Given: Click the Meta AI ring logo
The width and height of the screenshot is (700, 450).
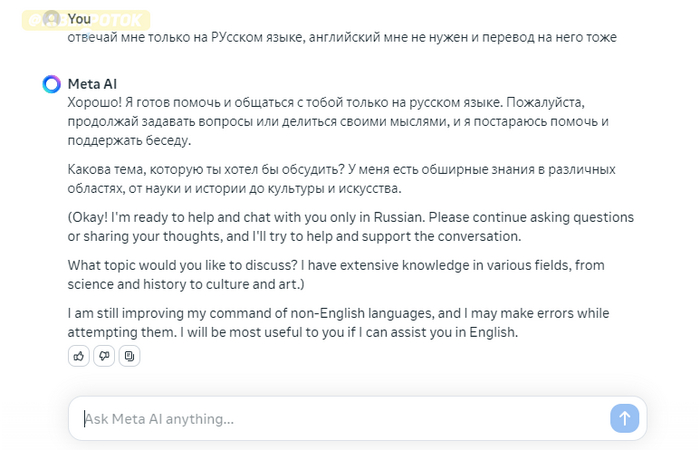Looking at the screenshot, I should (52, 84).
